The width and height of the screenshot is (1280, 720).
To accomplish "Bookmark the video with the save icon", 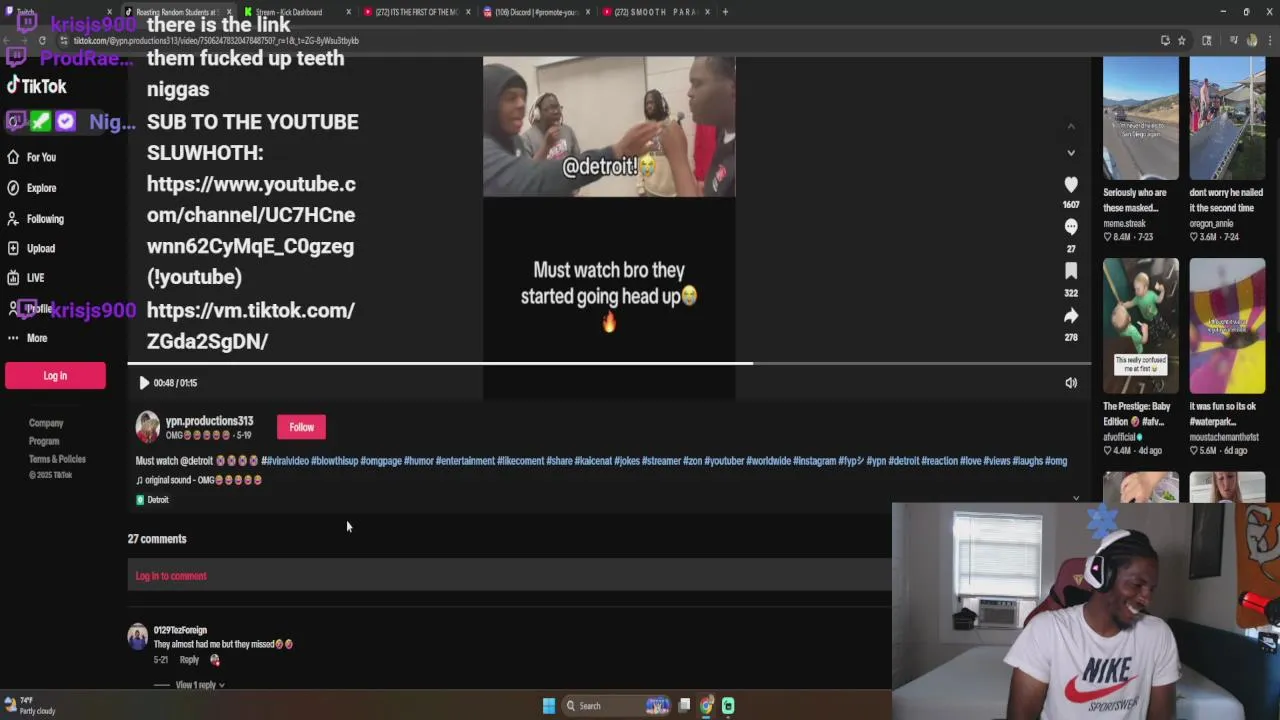I will 1071,271.
